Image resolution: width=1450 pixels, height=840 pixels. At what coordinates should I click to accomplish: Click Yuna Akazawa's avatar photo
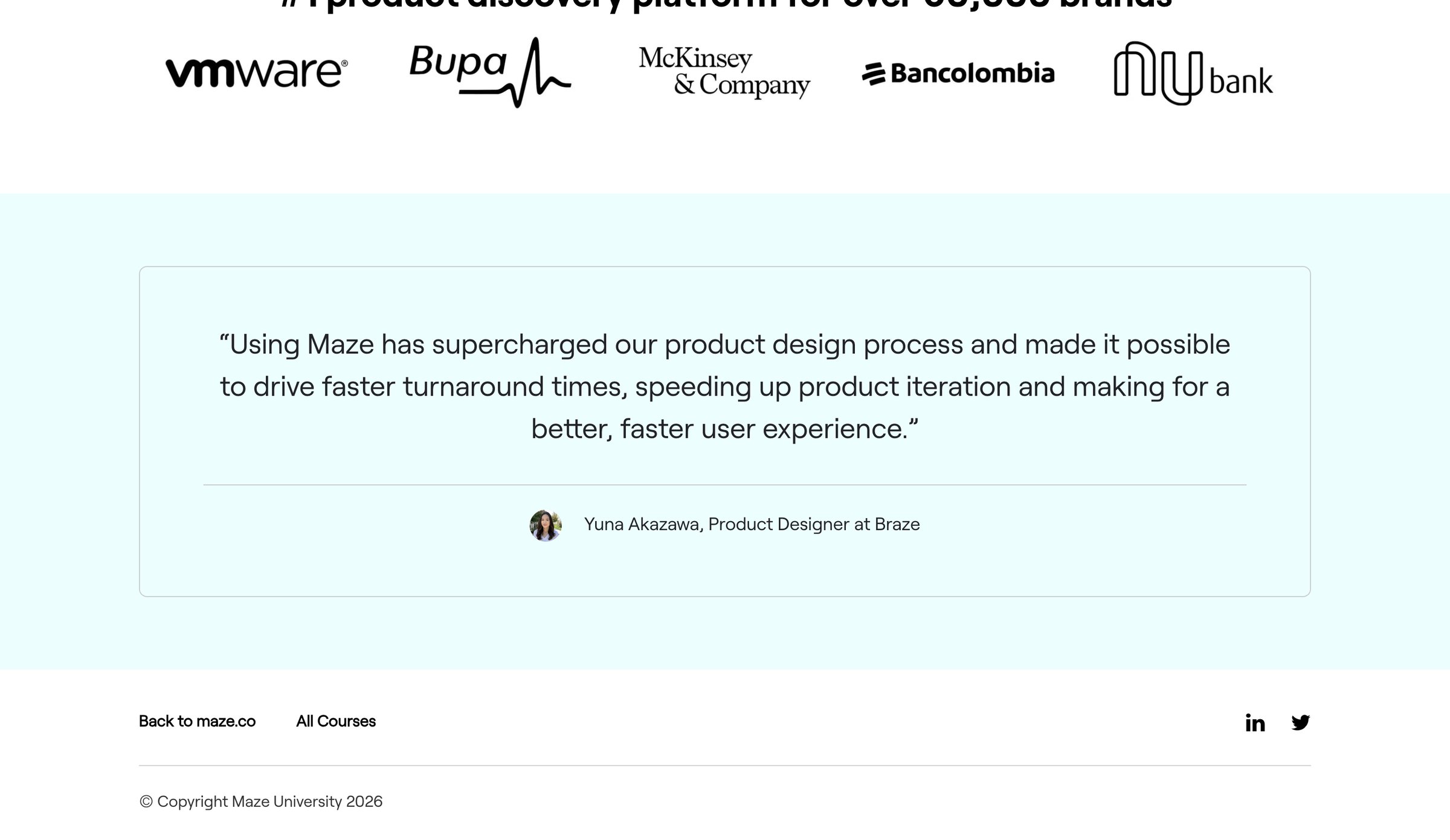546,525
